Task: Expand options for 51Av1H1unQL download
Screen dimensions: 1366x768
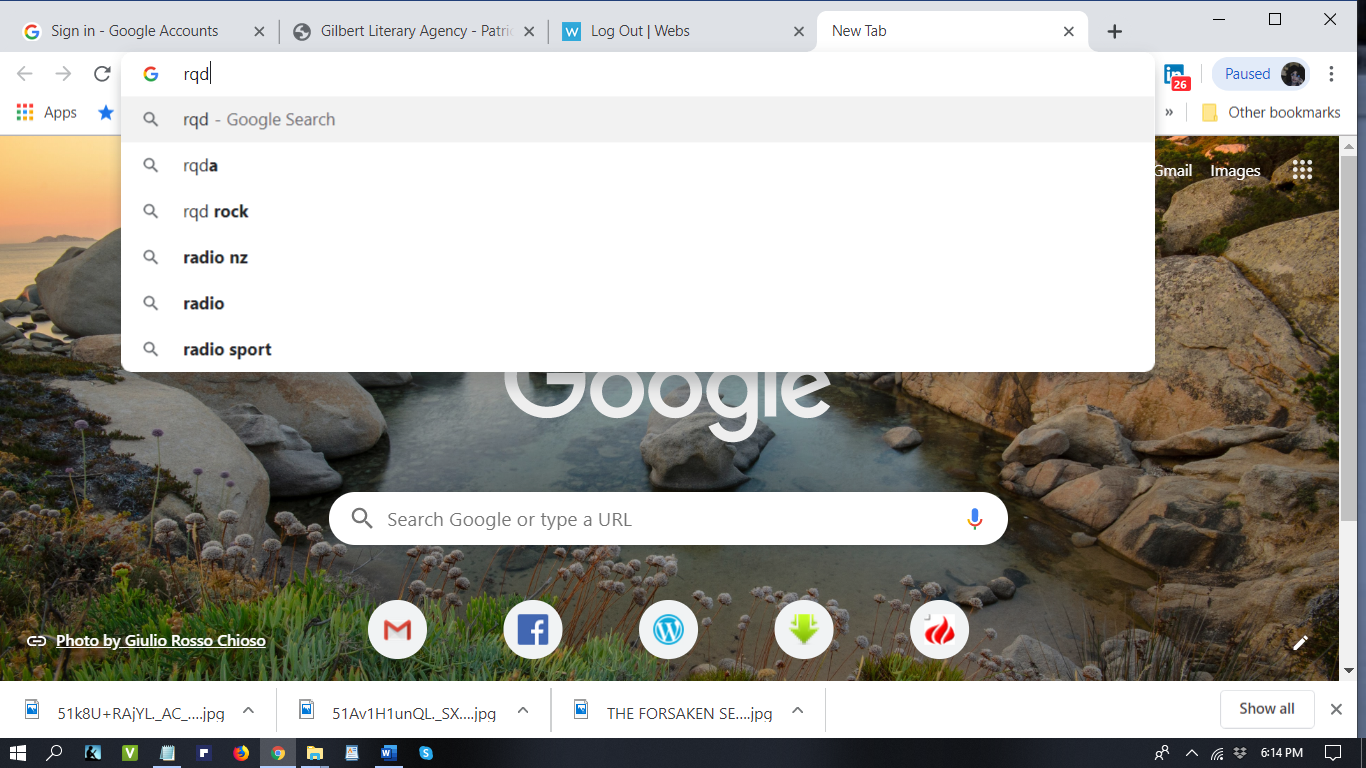Action: point(522,711)
